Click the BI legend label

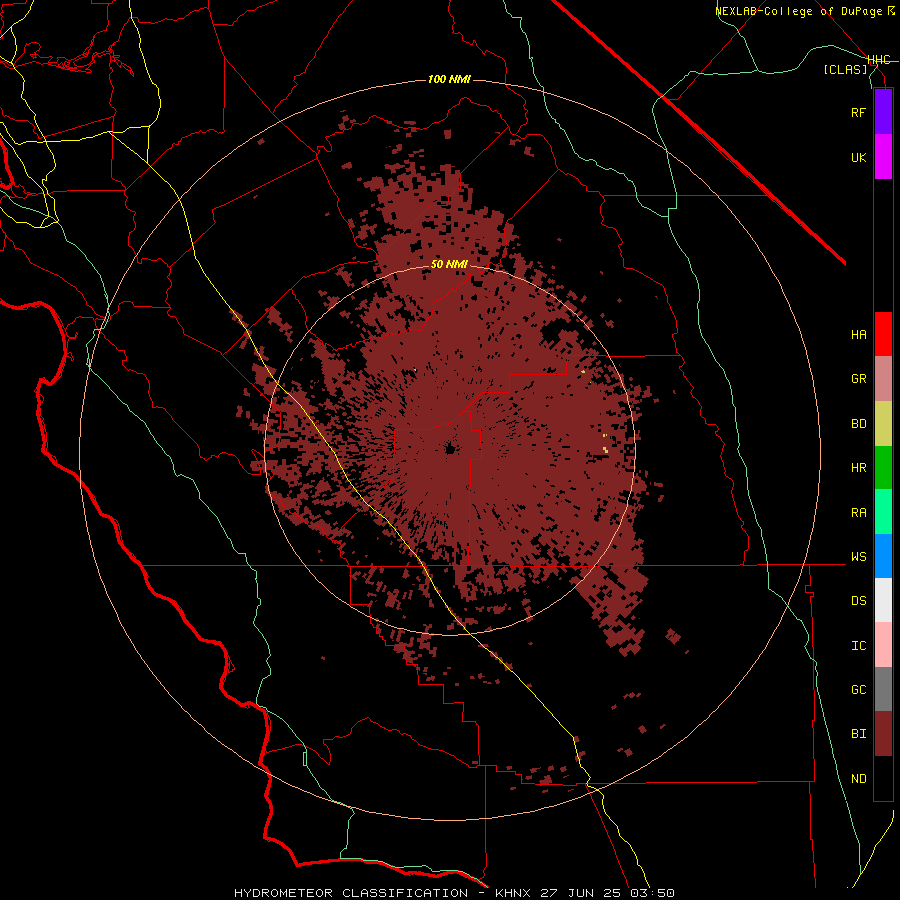858,734
